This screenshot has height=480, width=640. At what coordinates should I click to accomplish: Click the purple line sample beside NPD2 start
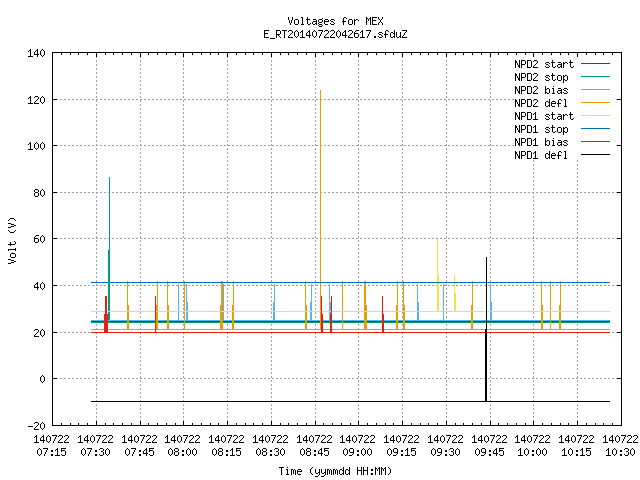point(595,64)
